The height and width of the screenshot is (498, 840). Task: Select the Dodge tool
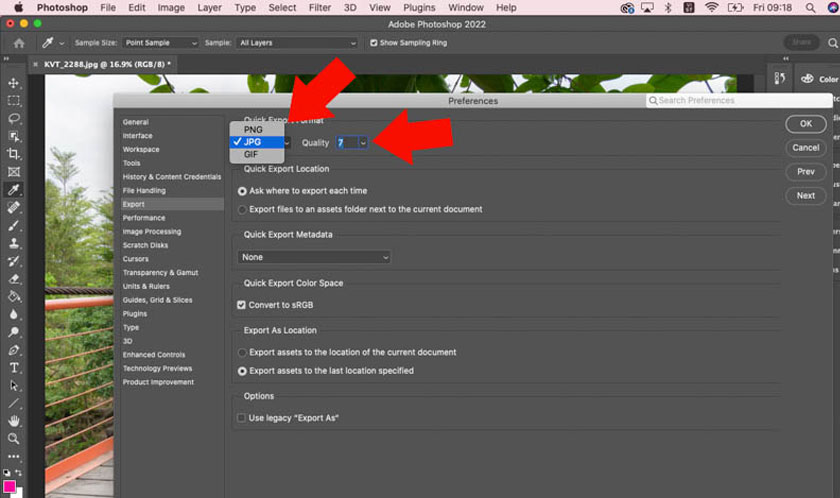(13, 332)
